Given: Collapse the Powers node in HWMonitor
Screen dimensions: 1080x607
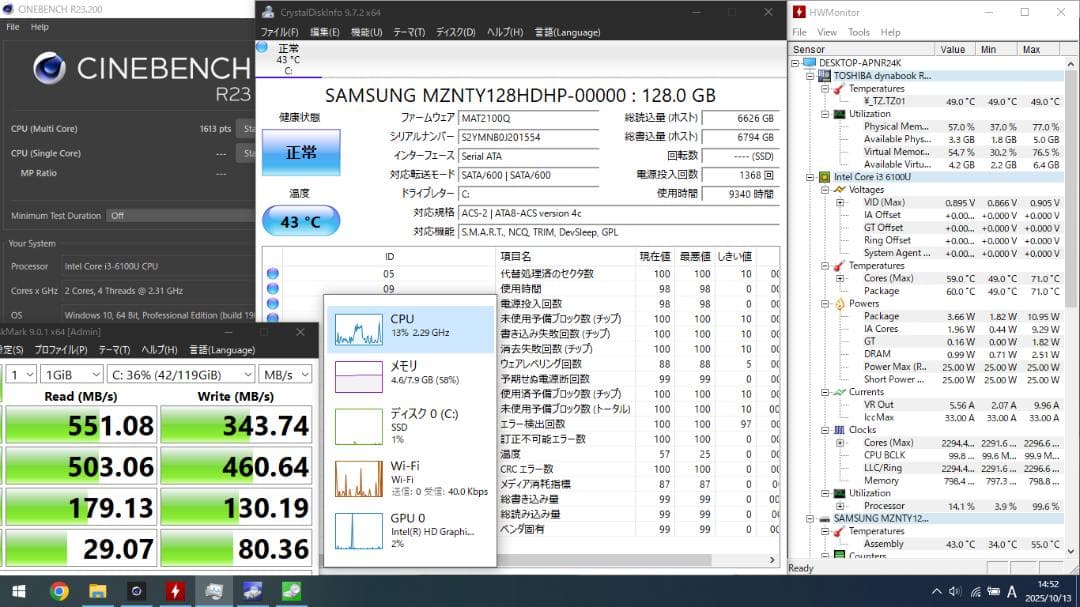Looking at the screenshot, I should [x=825, y=304].
